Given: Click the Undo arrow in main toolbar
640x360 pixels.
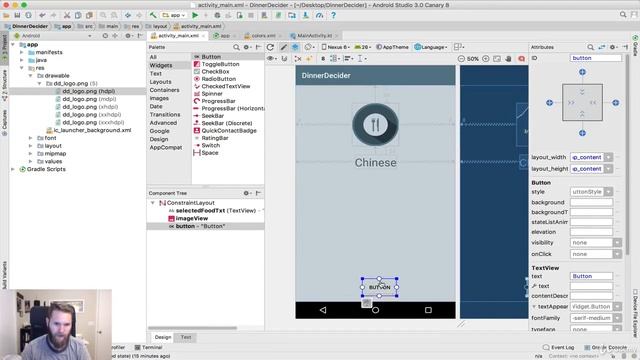Looking at the screenshot, I should click(42, 15).
